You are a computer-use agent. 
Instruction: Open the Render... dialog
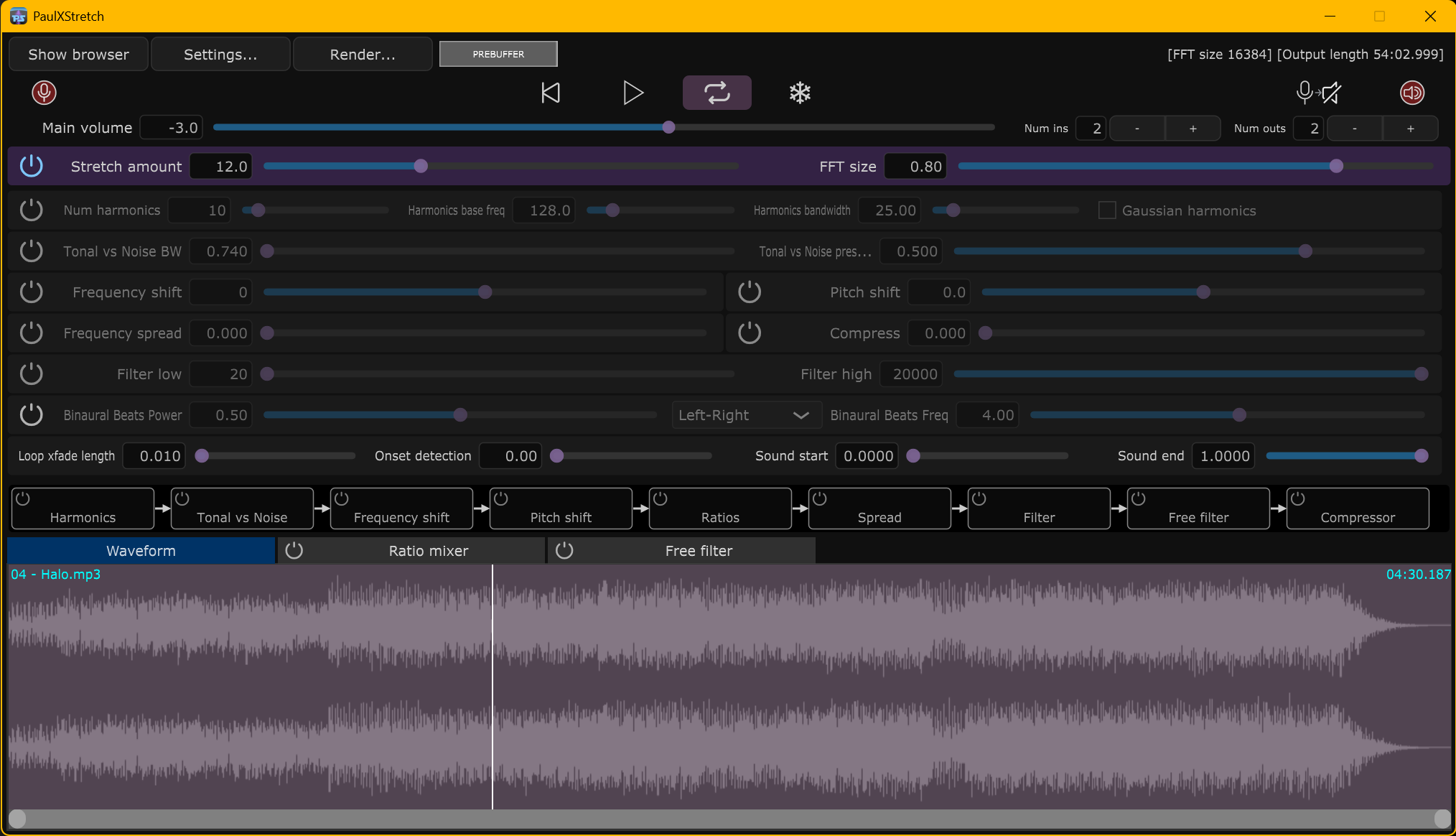pos(363,55)
